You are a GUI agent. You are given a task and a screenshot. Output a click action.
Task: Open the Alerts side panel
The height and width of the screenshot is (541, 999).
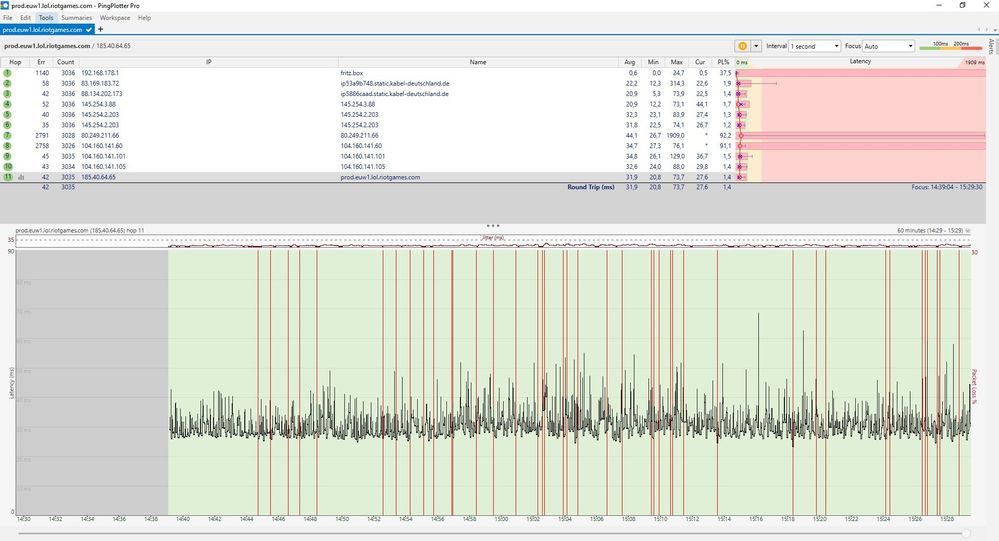[x=992, y=48]
